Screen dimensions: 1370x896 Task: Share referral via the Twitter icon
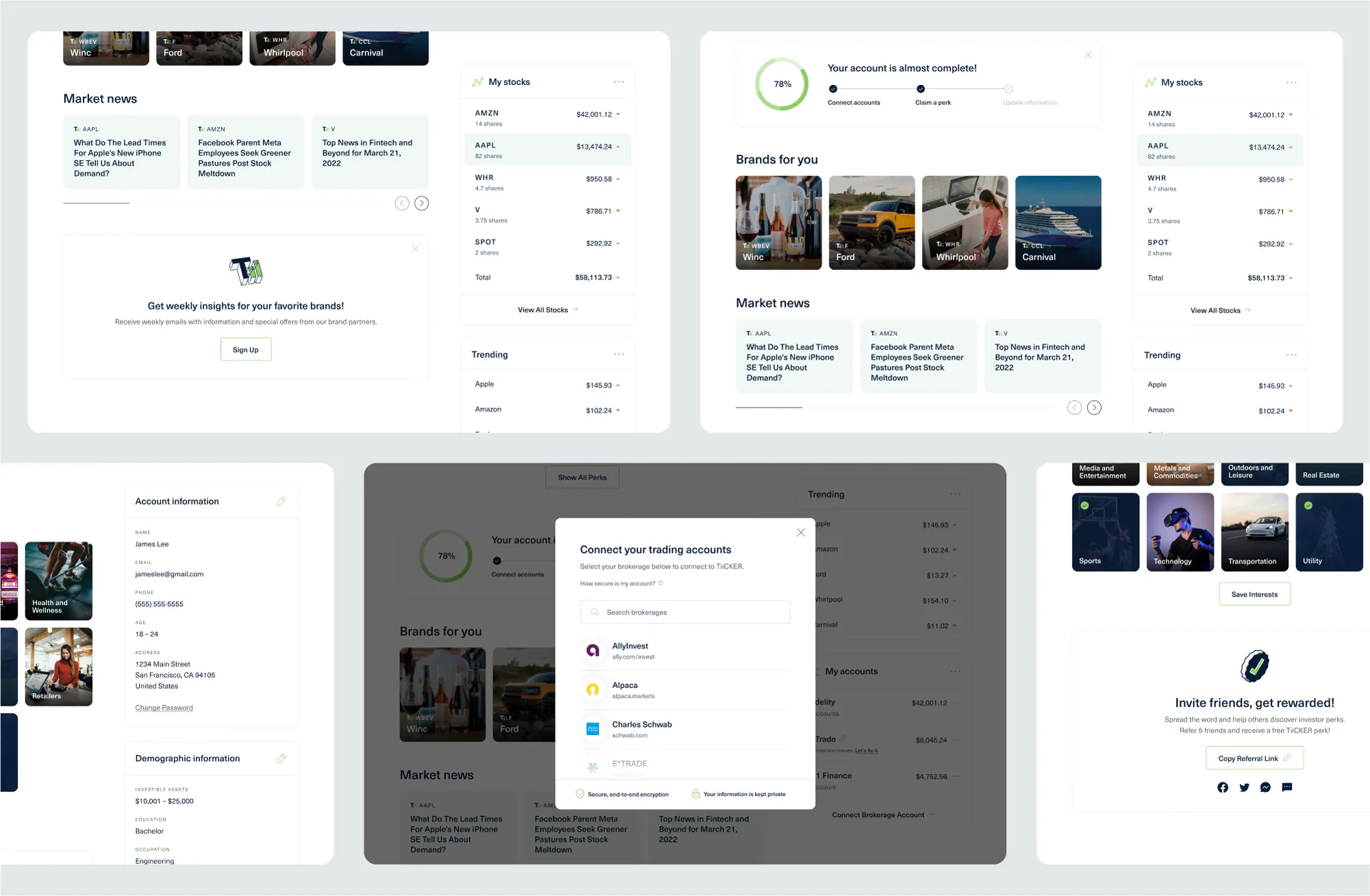click(x=1244, y=787)
